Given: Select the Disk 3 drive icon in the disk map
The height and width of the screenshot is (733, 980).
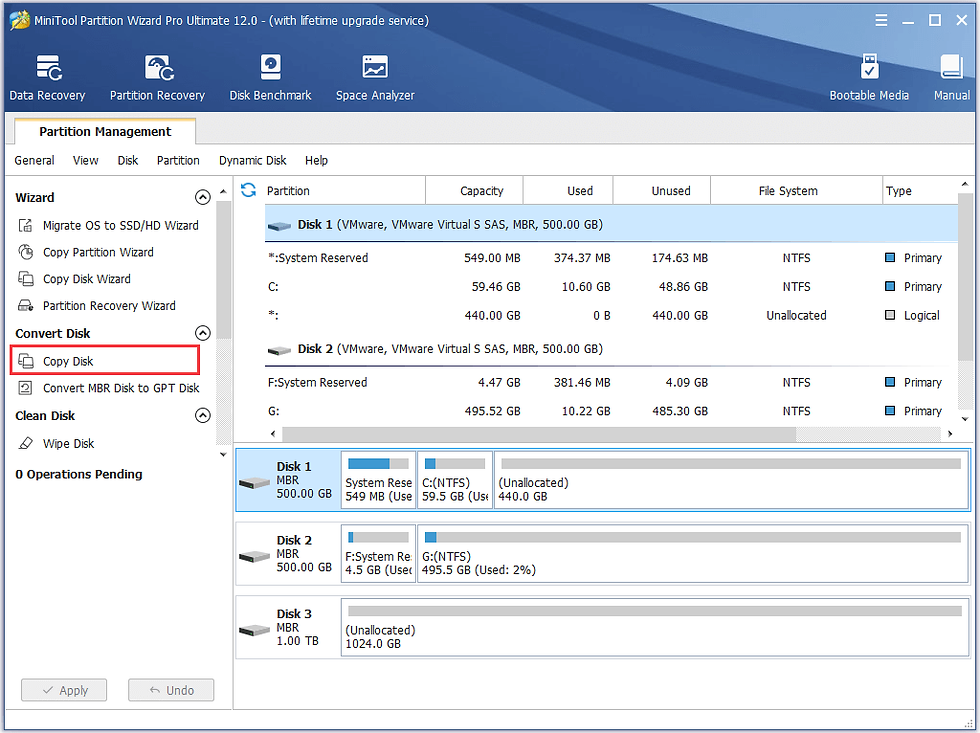Looking at the screenshot, I should click(255, 630).
